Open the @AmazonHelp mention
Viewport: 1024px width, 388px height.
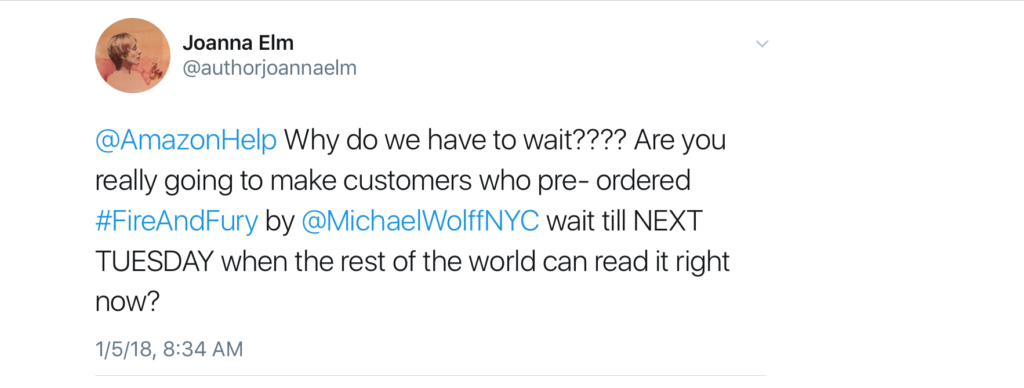185,142
